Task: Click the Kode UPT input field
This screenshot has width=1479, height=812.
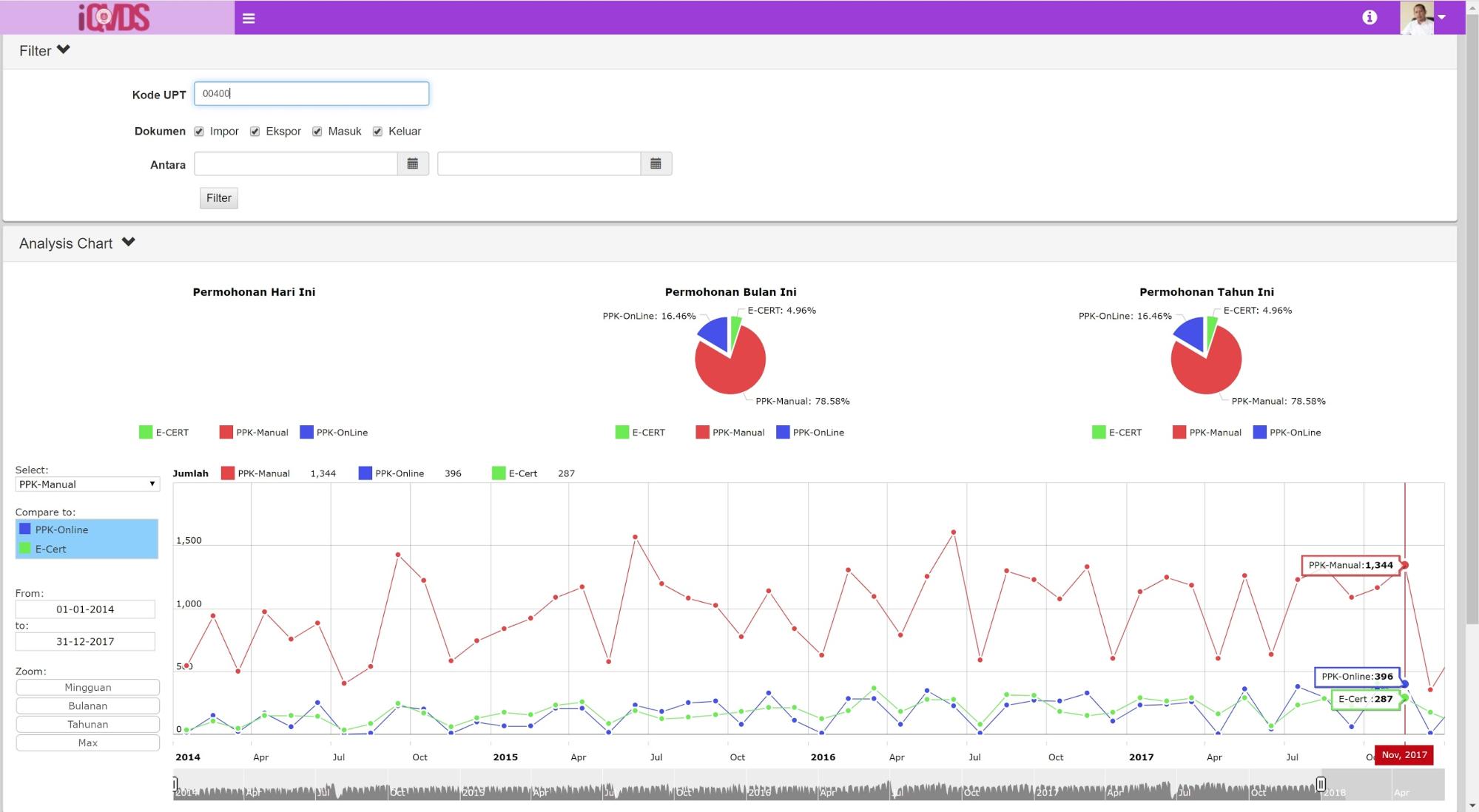Action: (x=311, y=93)
